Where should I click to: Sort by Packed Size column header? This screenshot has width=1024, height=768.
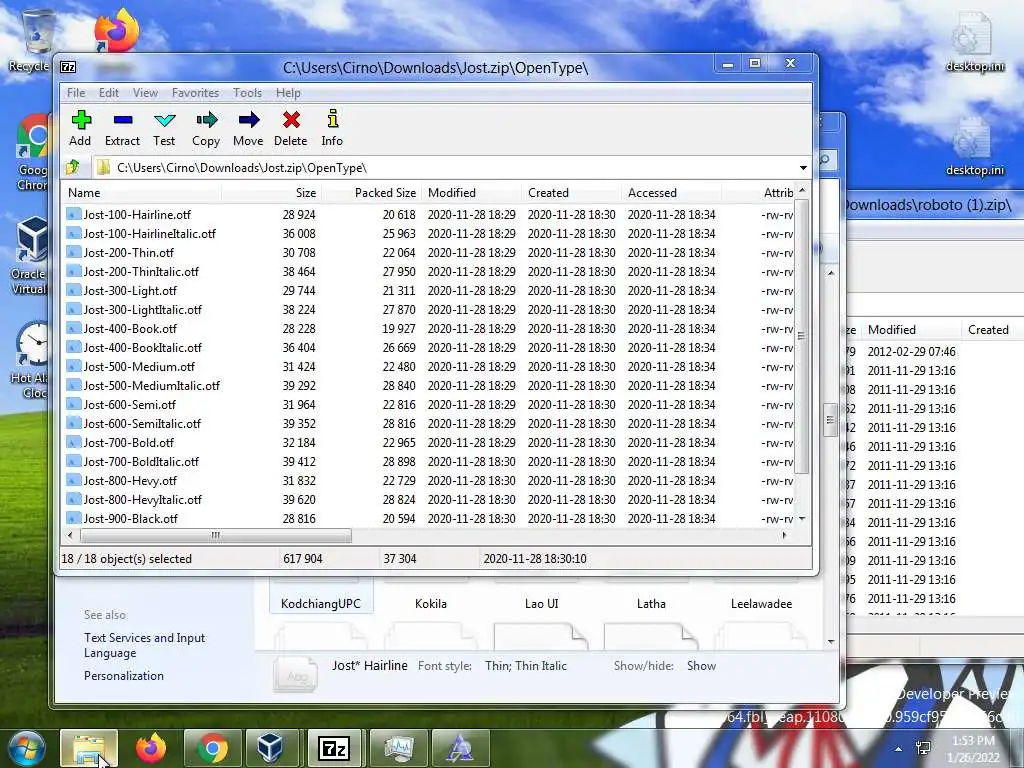[371, 193]
